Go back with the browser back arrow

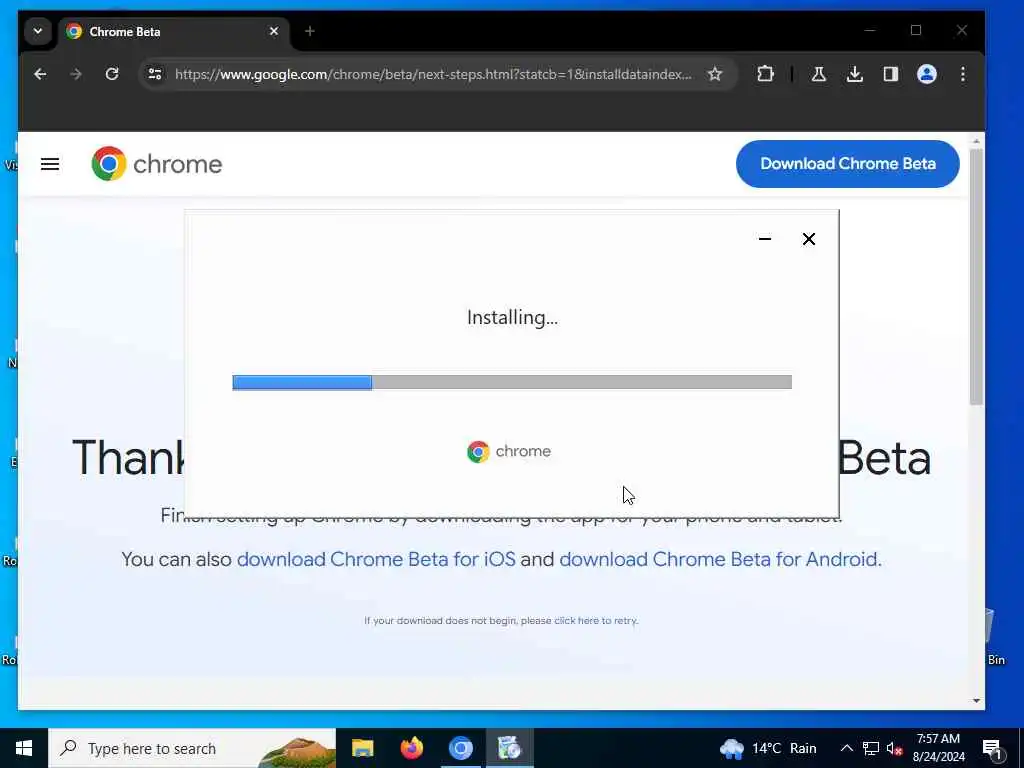click(40, 74)
